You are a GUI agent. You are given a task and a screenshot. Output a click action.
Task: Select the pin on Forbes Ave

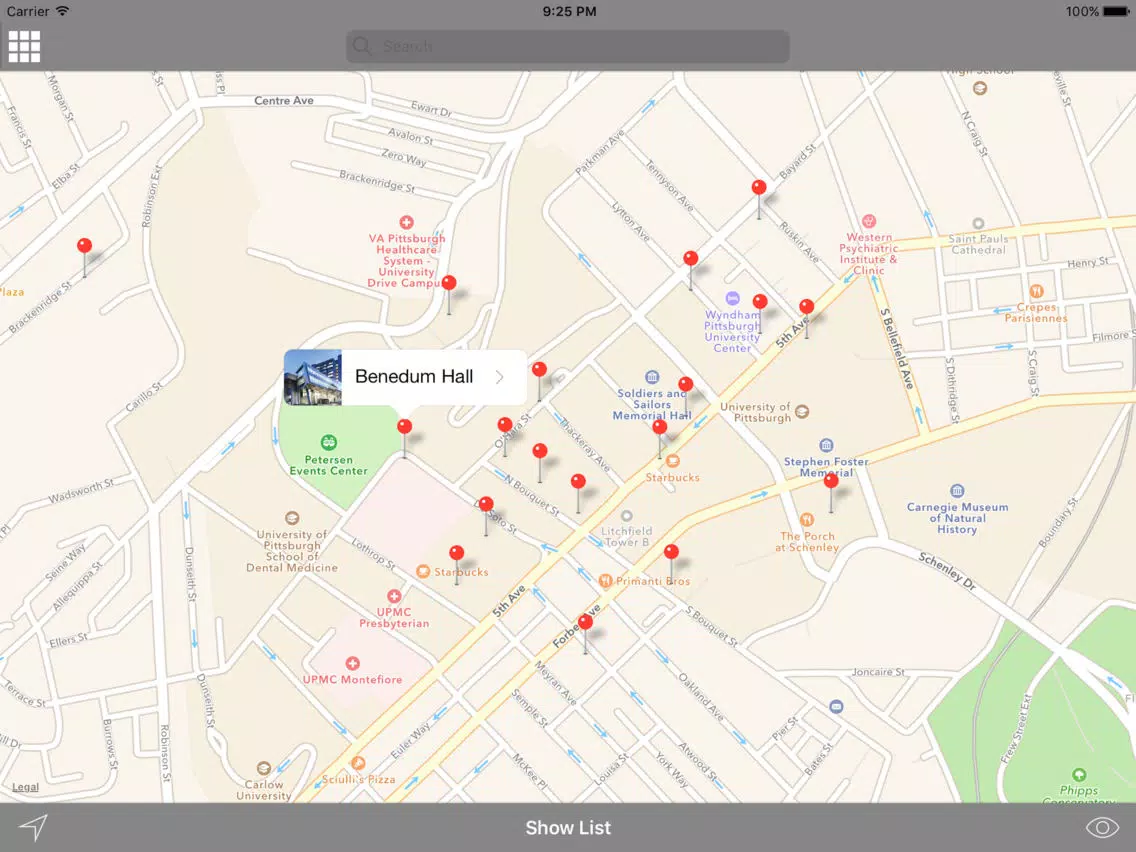pyautogui.click(x=585, y=622)
